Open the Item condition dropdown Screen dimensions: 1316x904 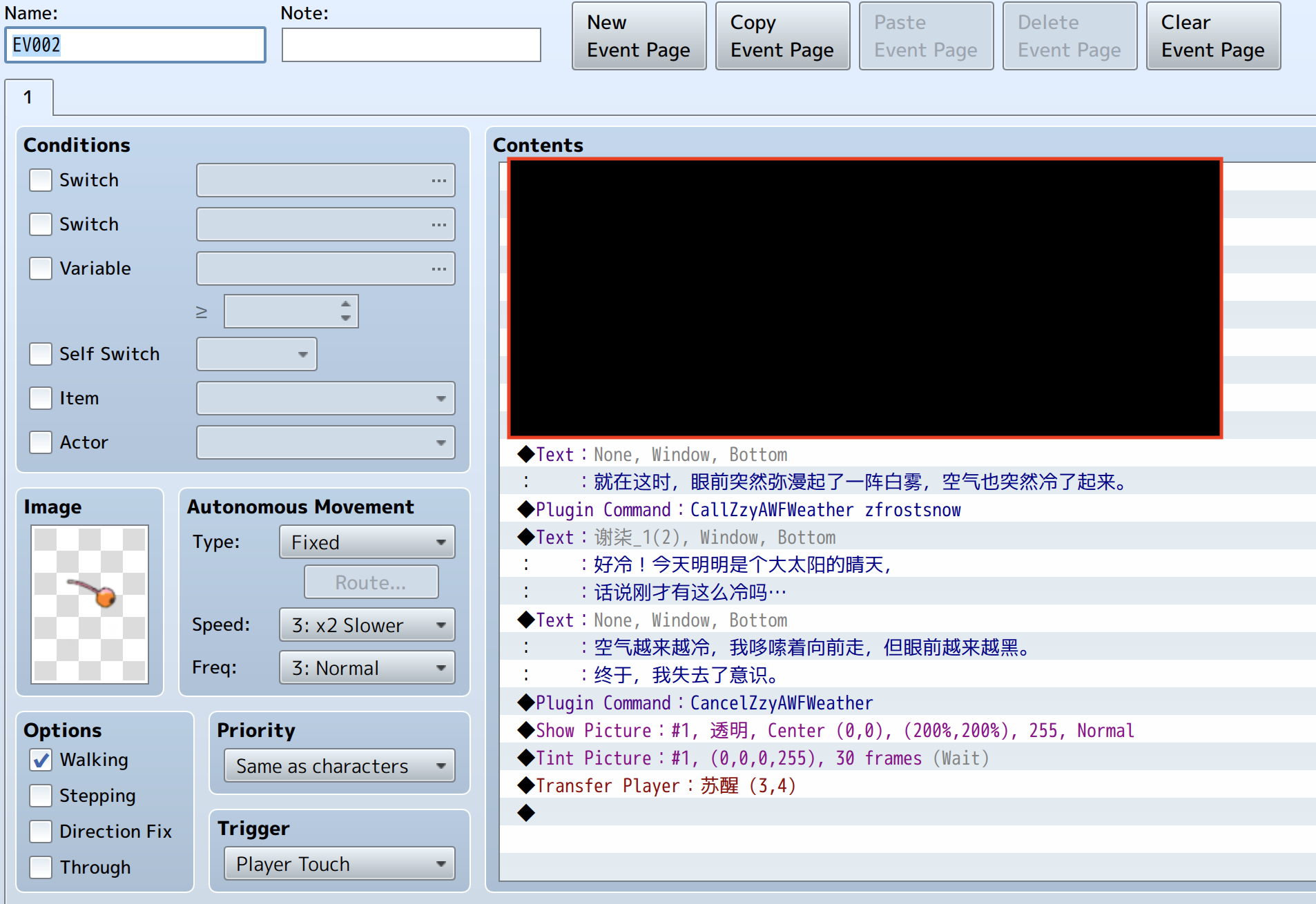click(326, 398)
